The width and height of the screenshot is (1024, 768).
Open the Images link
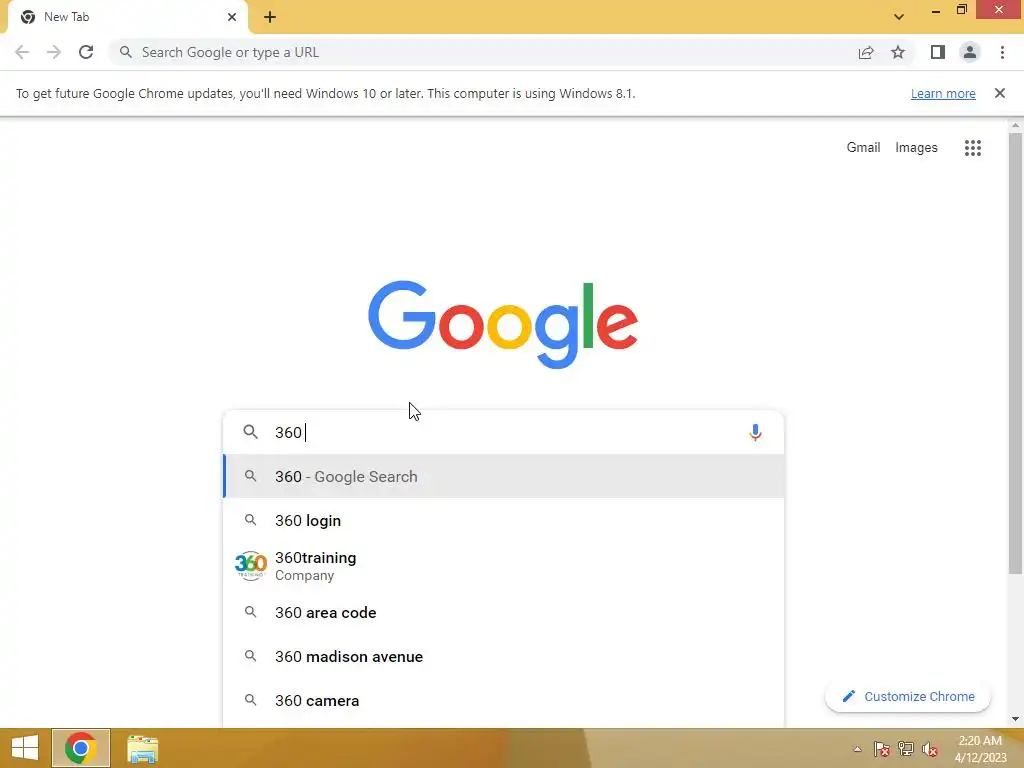point(916,148)
